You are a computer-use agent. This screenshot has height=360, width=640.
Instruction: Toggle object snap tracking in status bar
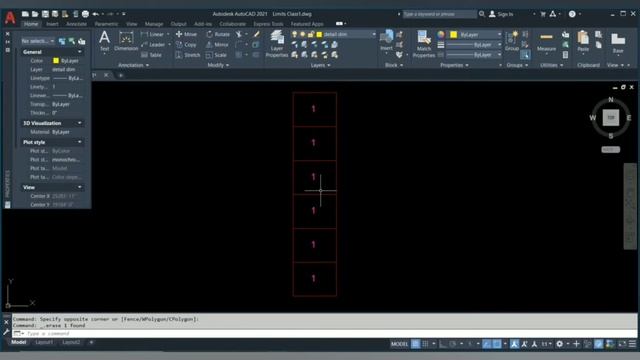(487, 344)
